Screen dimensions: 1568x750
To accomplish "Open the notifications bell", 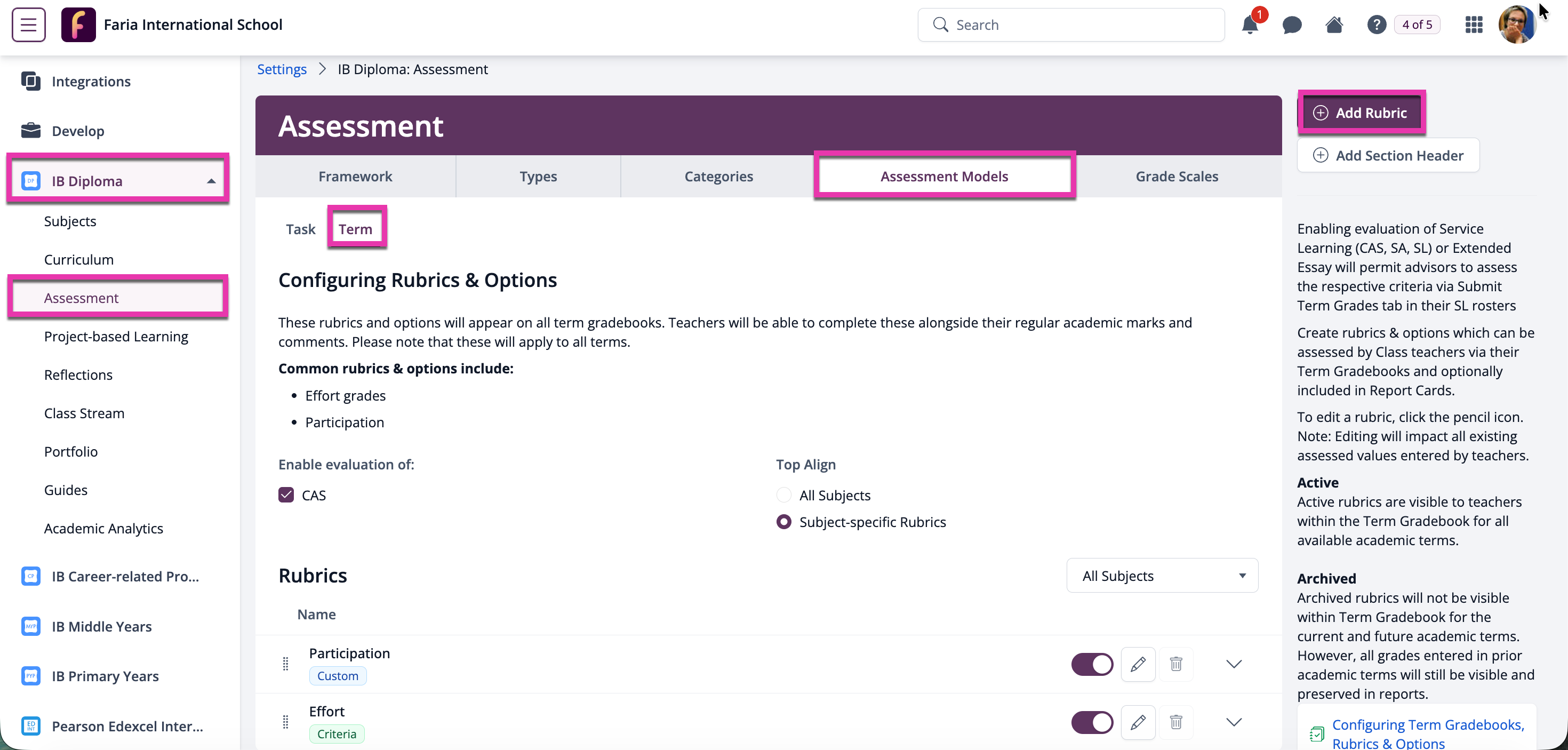I will point(1250,25).
